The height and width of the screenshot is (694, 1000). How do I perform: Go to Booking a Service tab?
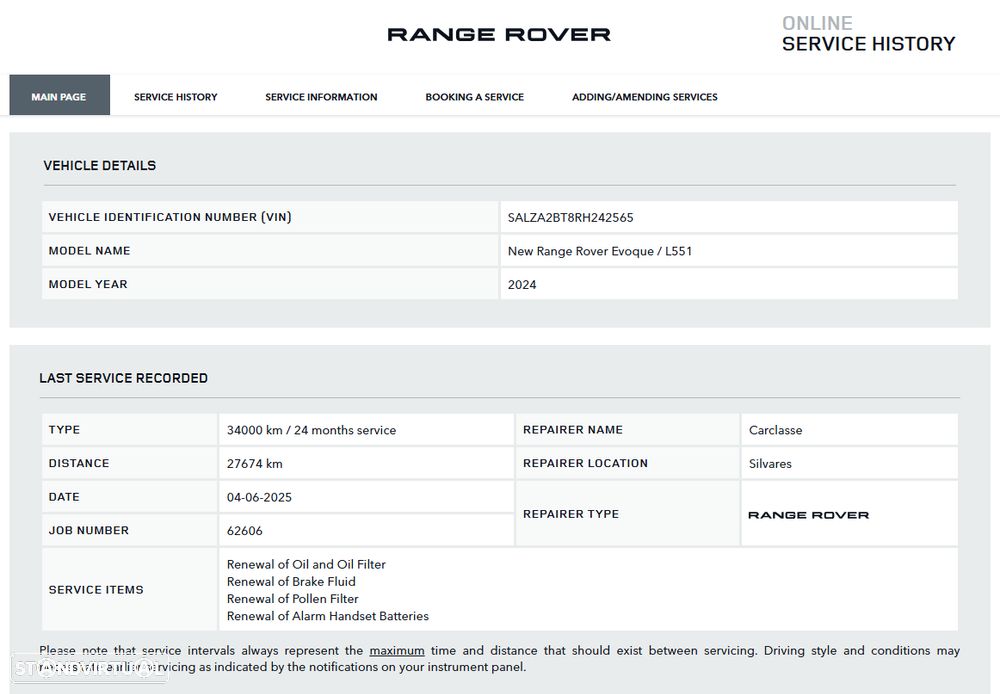pos(474,97)
